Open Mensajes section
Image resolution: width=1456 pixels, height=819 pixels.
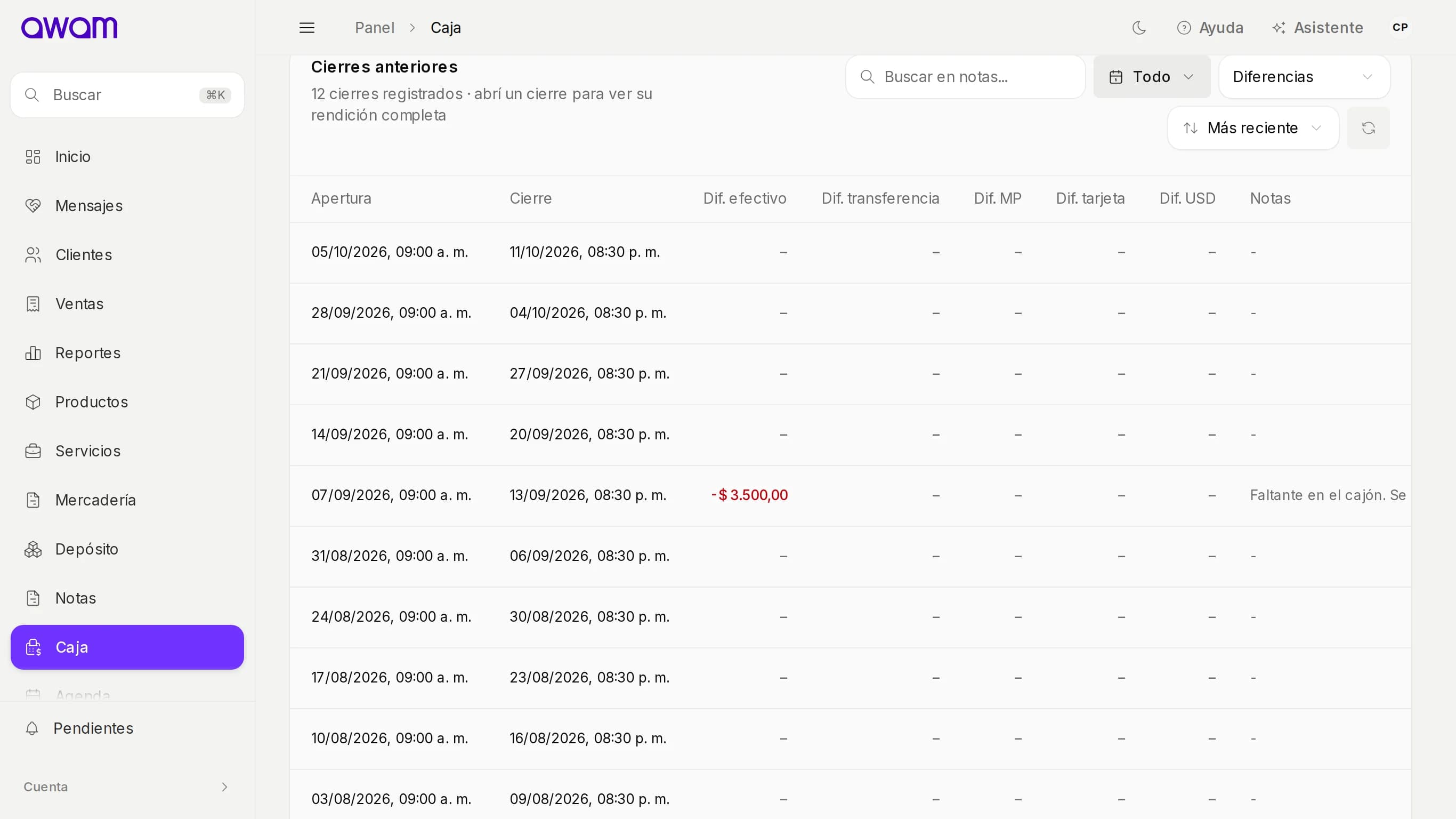tap(127, 206)
